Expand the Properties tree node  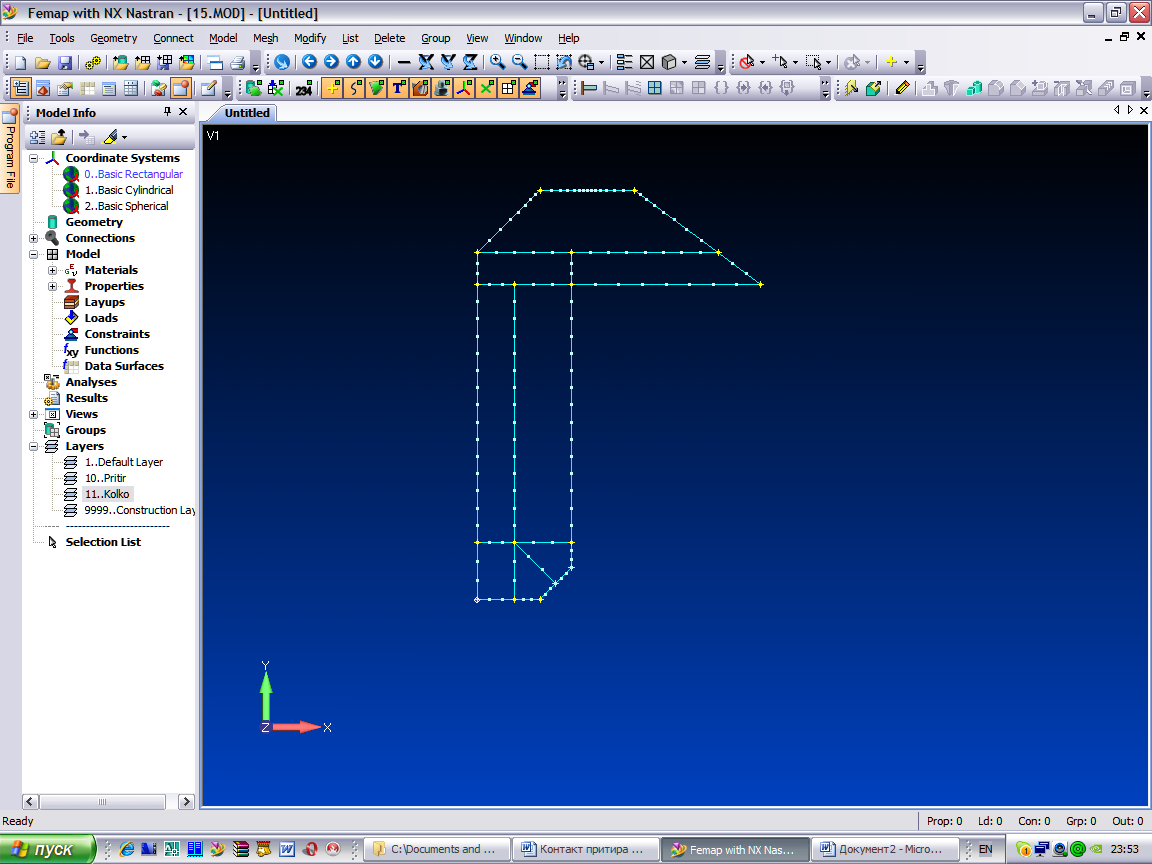coord(52,287)
